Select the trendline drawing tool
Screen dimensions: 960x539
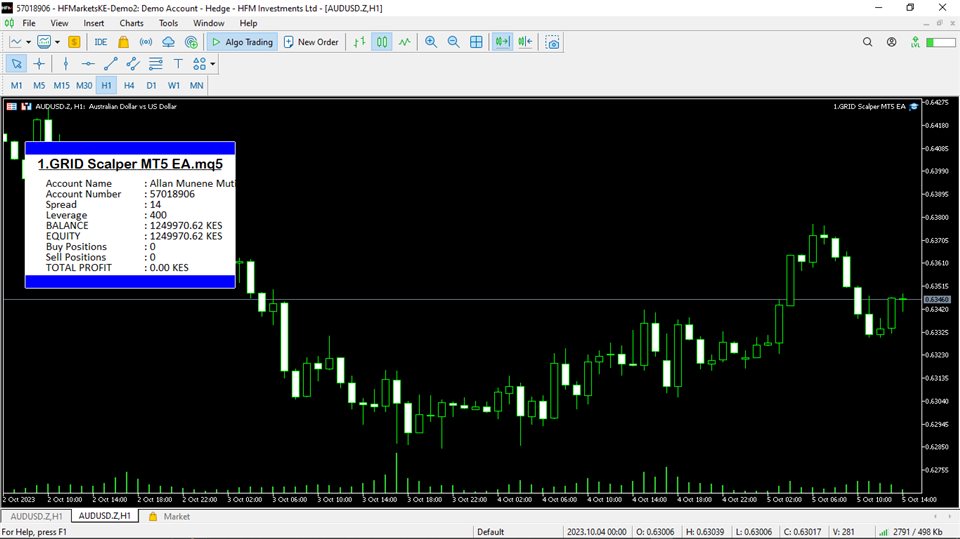pyautogui.click(x=111, y=64)
